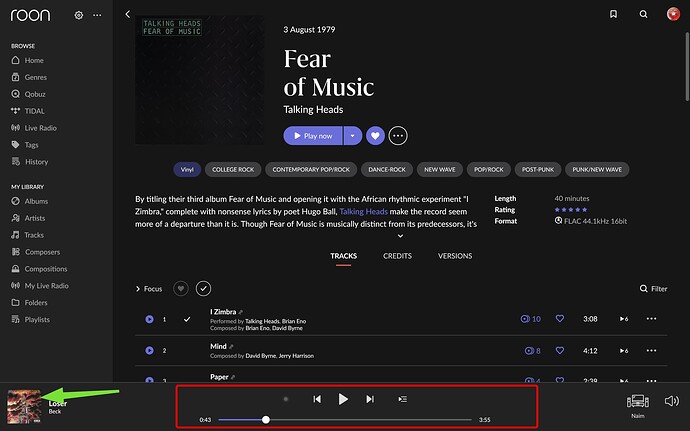Toggle the checkmark on I Zimbra row
This screenshot has height=431, width=690.
[187, 319]
